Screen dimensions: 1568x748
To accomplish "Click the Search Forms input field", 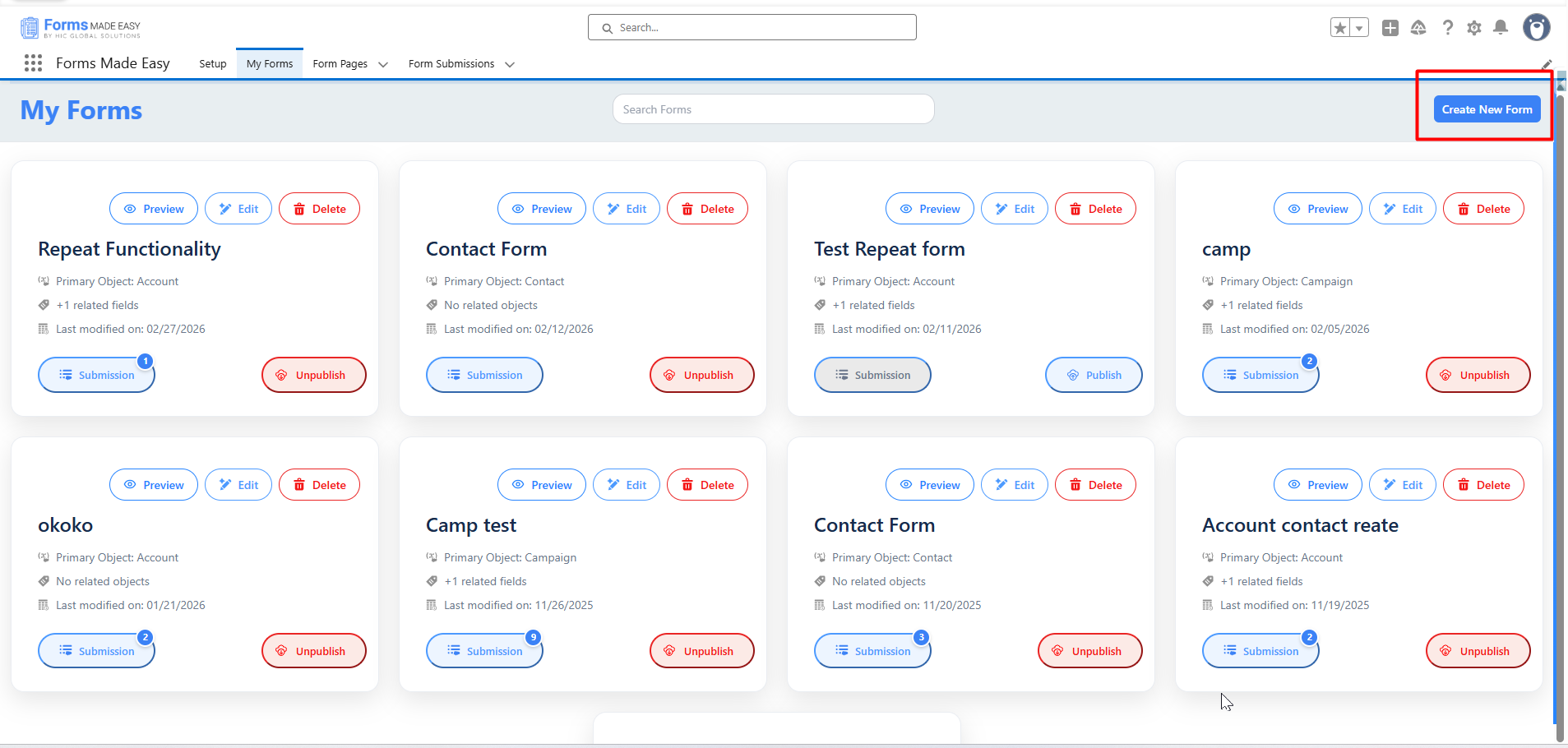I will tap(773, 109).
